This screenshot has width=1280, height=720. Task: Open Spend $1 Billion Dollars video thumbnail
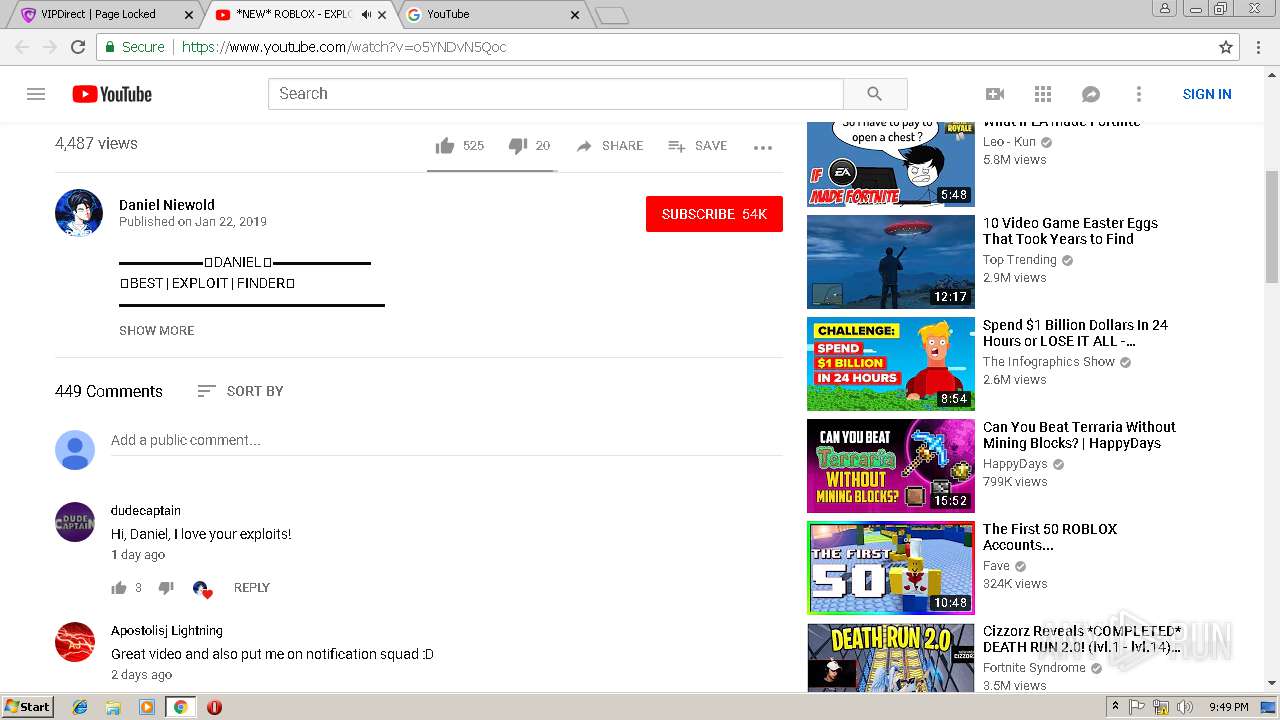891,364
